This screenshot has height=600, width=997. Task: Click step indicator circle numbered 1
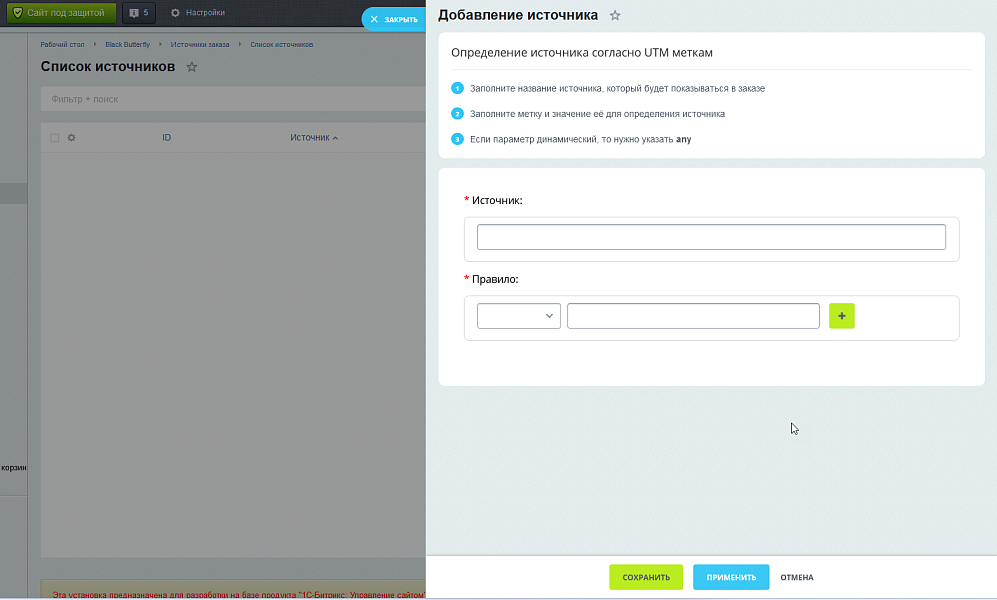point(456,88)
